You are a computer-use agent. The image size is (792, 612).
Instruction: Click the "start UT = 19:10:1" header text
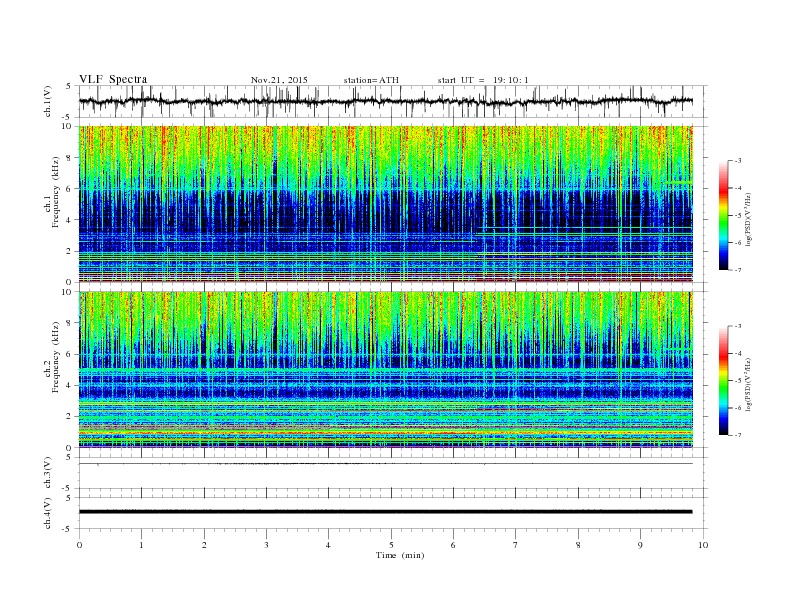[x=483, y=80]
